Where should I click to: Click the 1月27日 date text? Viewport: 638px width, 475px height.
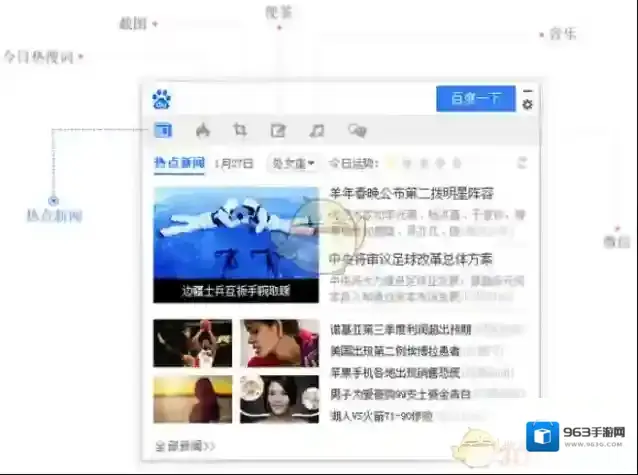tap(234, 164)
